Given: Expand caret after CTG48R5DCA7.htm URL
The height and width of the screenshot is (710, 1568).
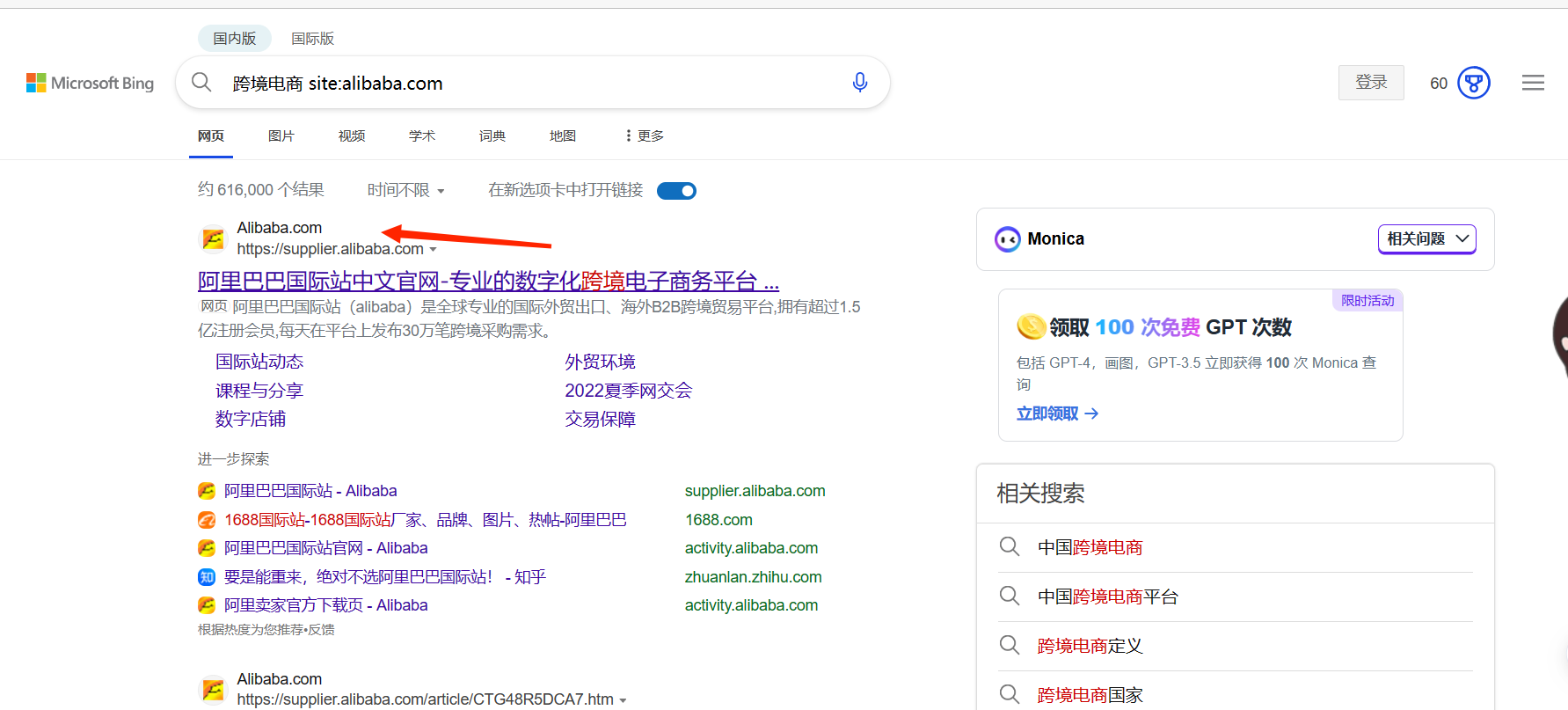Looking at the screenshot, I should [623, 700].
